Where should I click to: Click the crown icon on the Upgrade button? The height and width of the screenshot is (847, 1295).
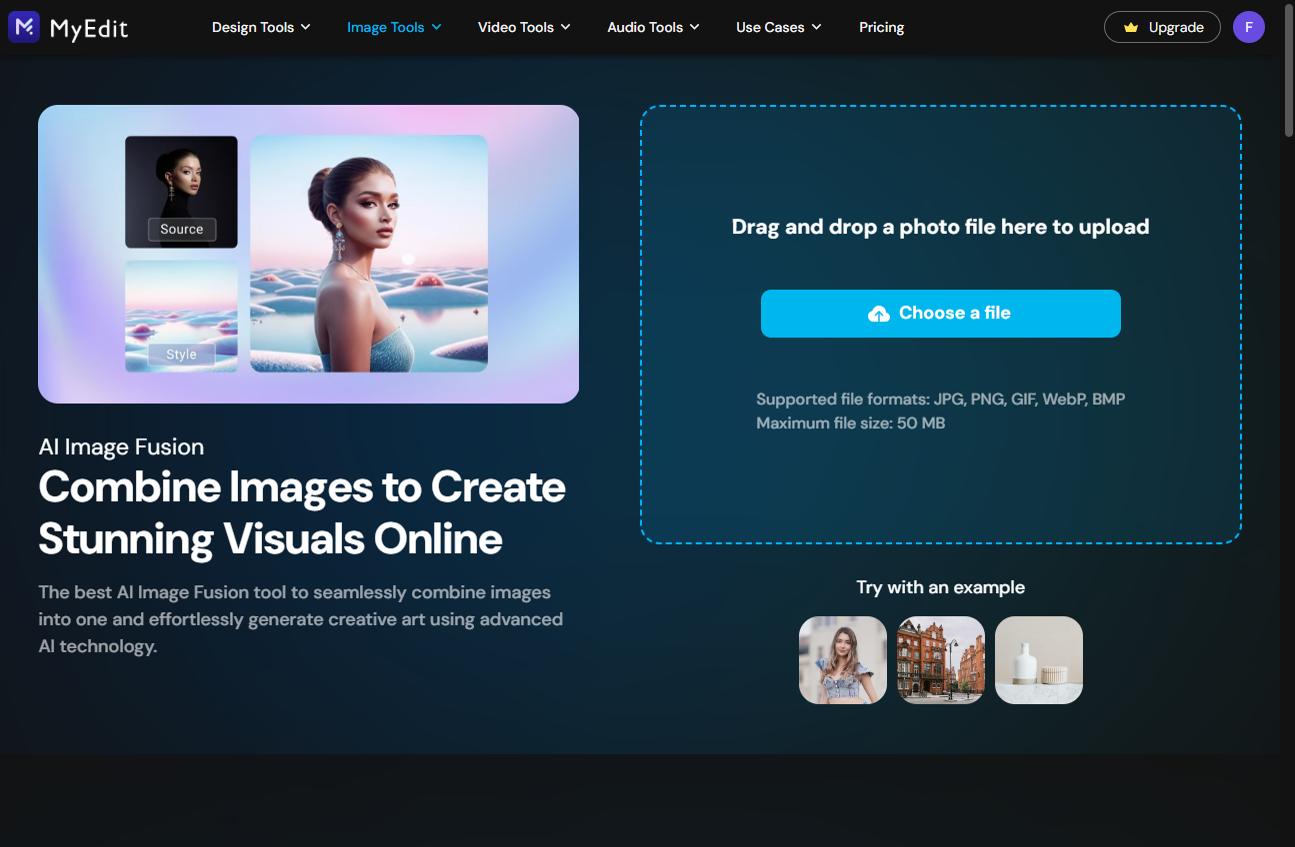point(1132,27)
